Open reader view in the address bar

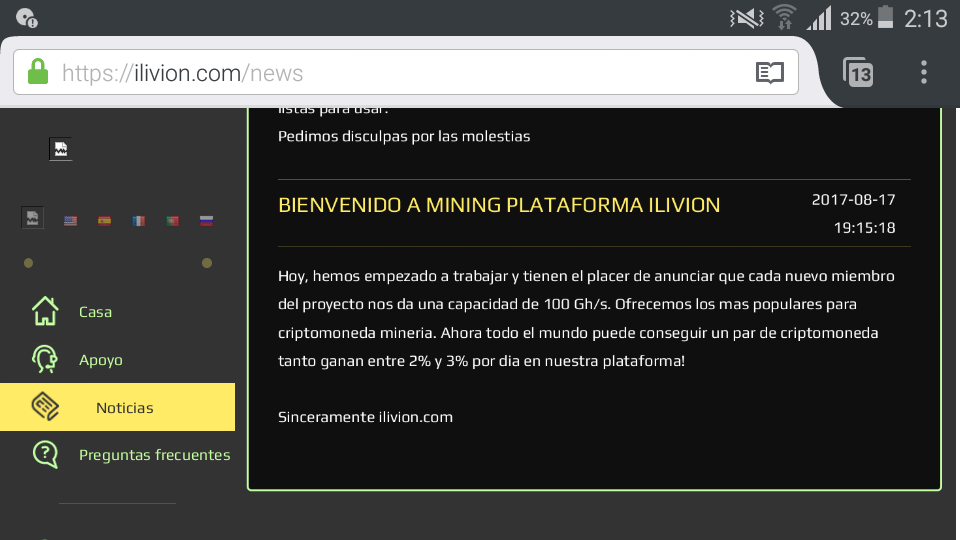tap(770, 73)
